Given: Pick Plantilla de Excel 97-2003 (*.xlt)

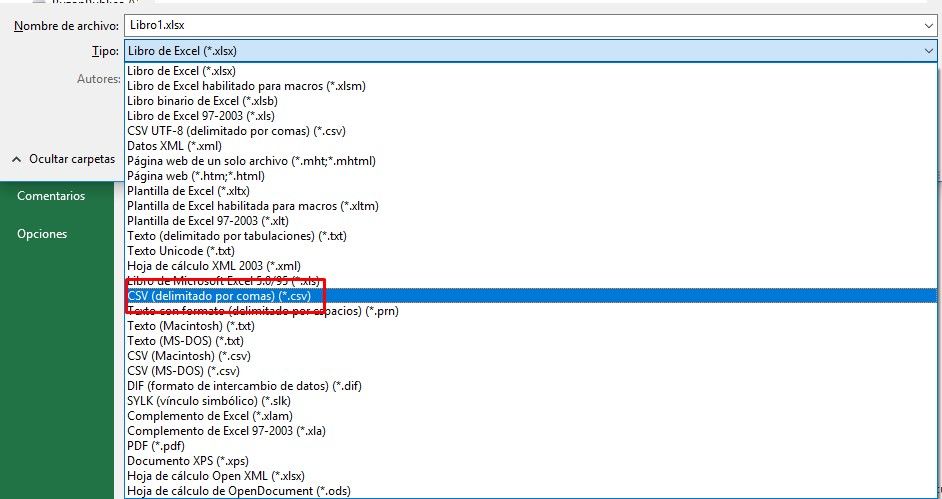Looking at the screenshot, I should pyautogui.click(x=530, y=221).
